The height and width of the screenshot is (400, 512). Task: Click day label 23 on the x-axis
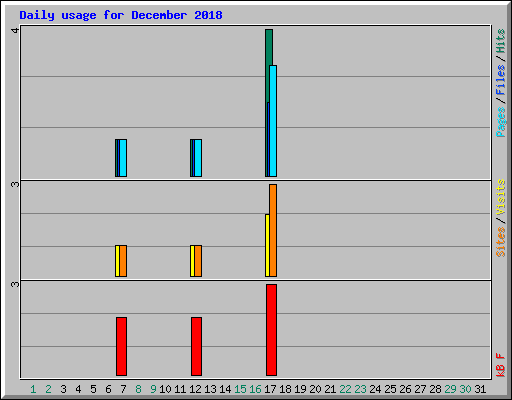coord(360,389)
